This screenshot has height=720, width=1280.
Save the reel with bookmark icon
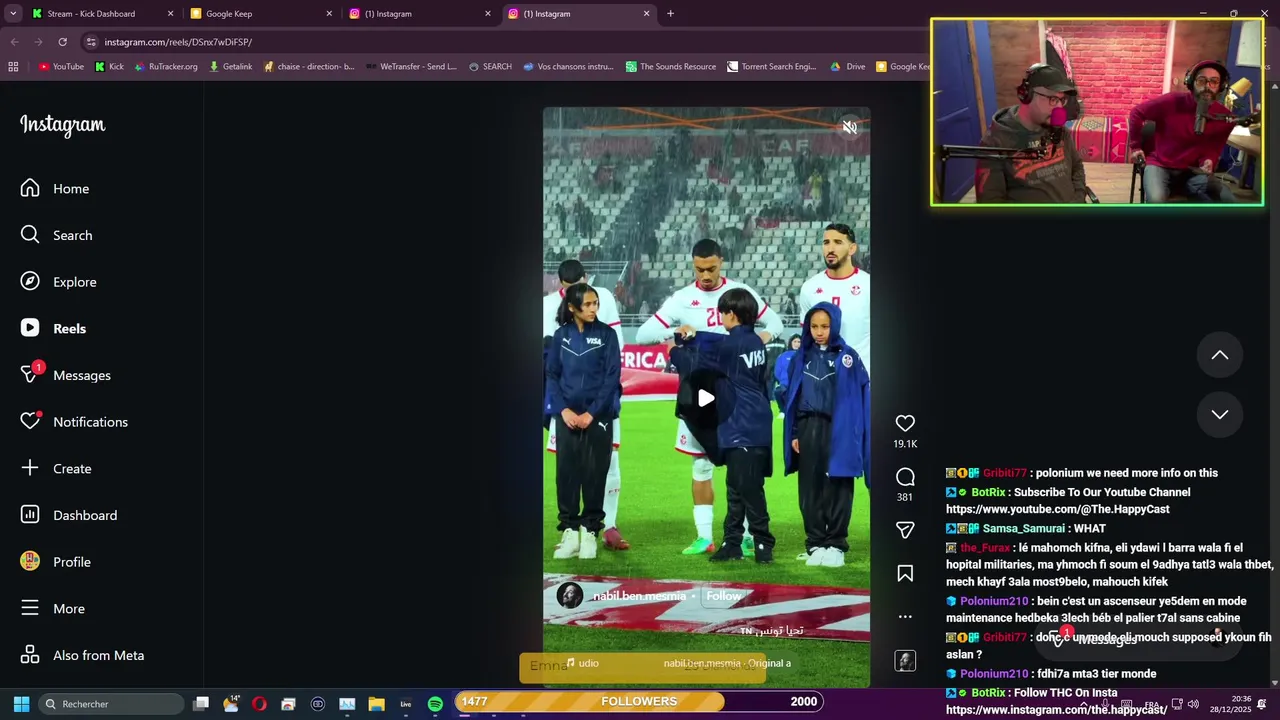pyautogui.click(x=905, y=573)
